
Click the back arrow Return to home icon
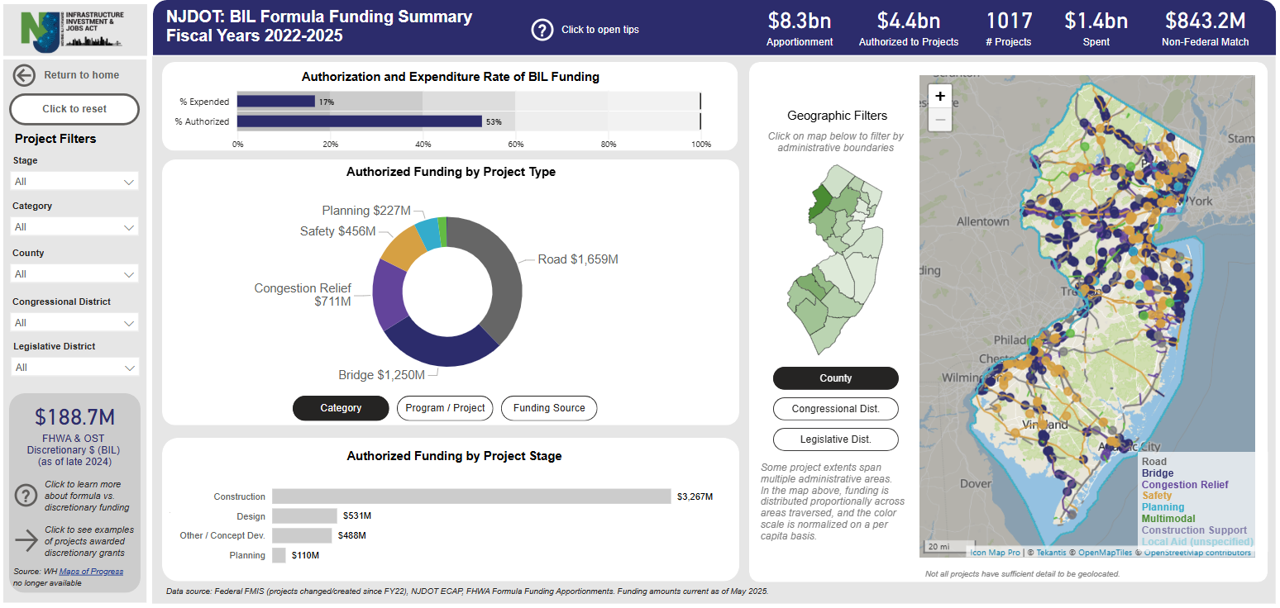coord(25,75)
